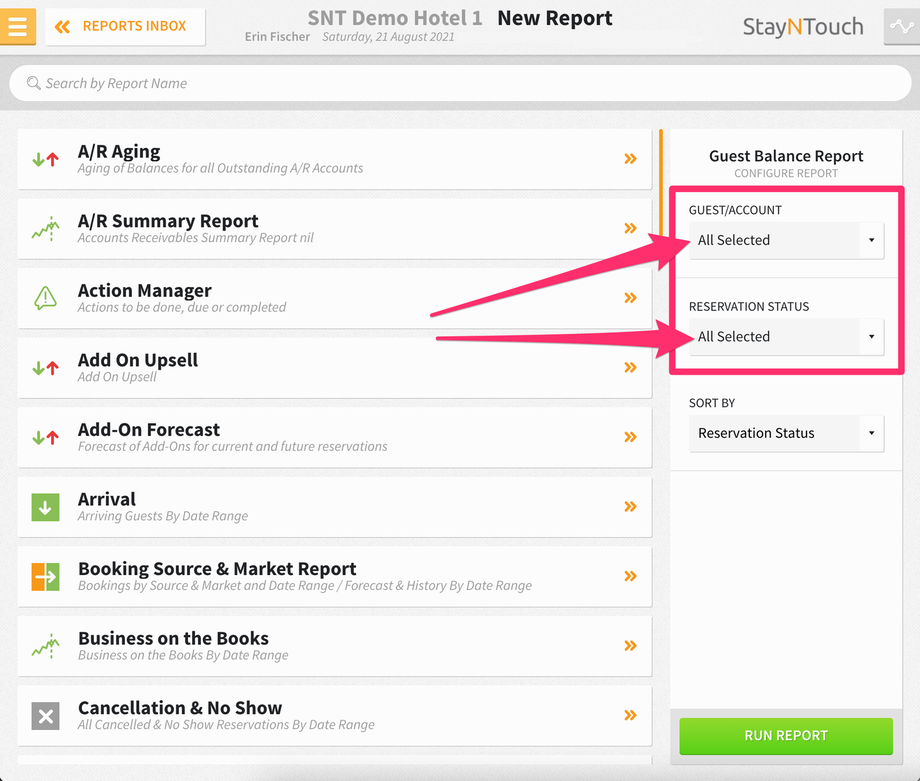Viewport: 920px width, 781px height.
Task: Expand A/R Aging with its chevron
Action: 631,158
